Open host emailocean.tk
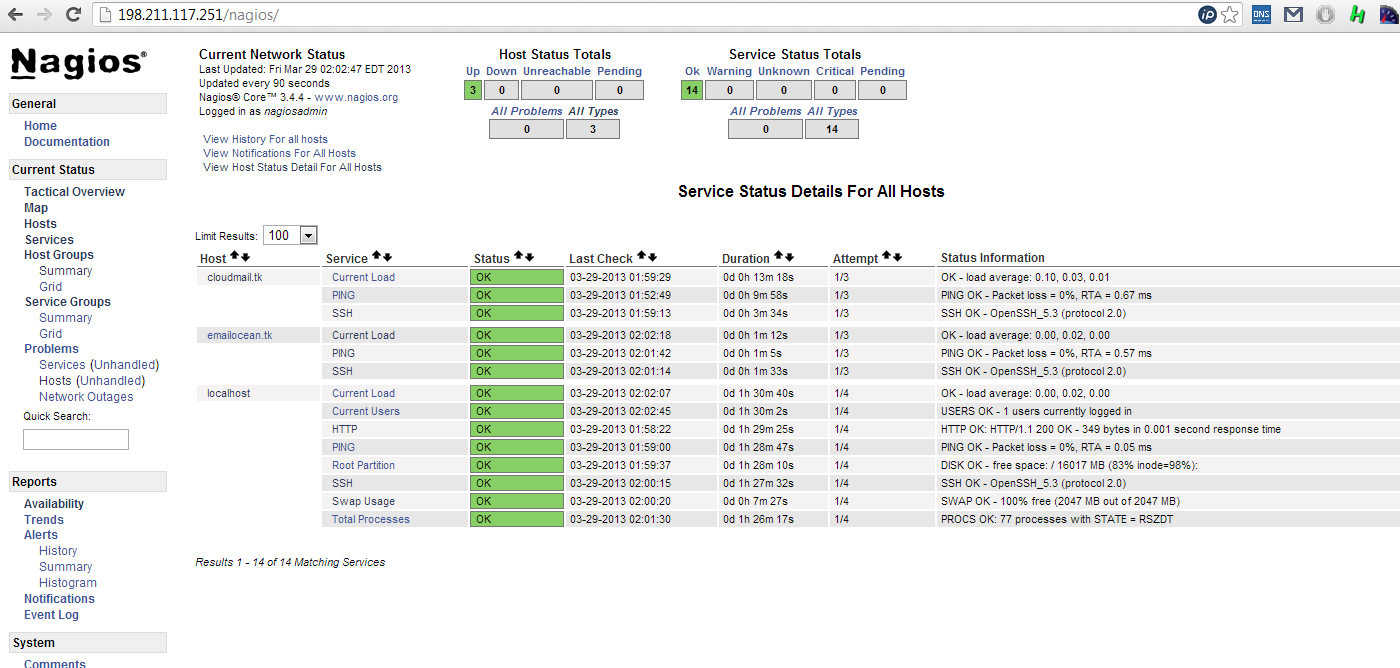This screenshot has width=1400, height=668. 240,335
